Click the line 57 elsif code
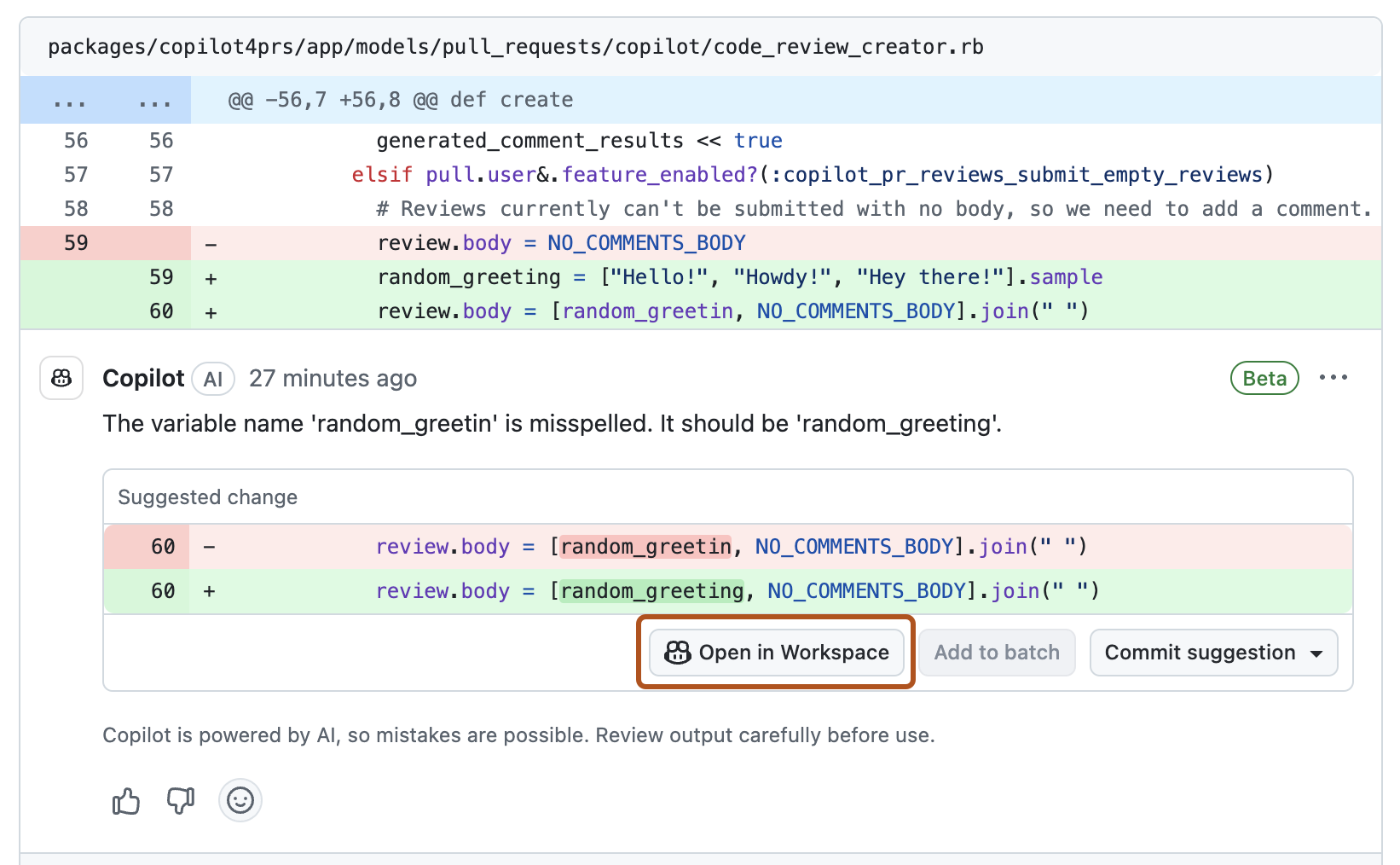1400x865 pixels. pyautogui.click(x=813, y=175)
